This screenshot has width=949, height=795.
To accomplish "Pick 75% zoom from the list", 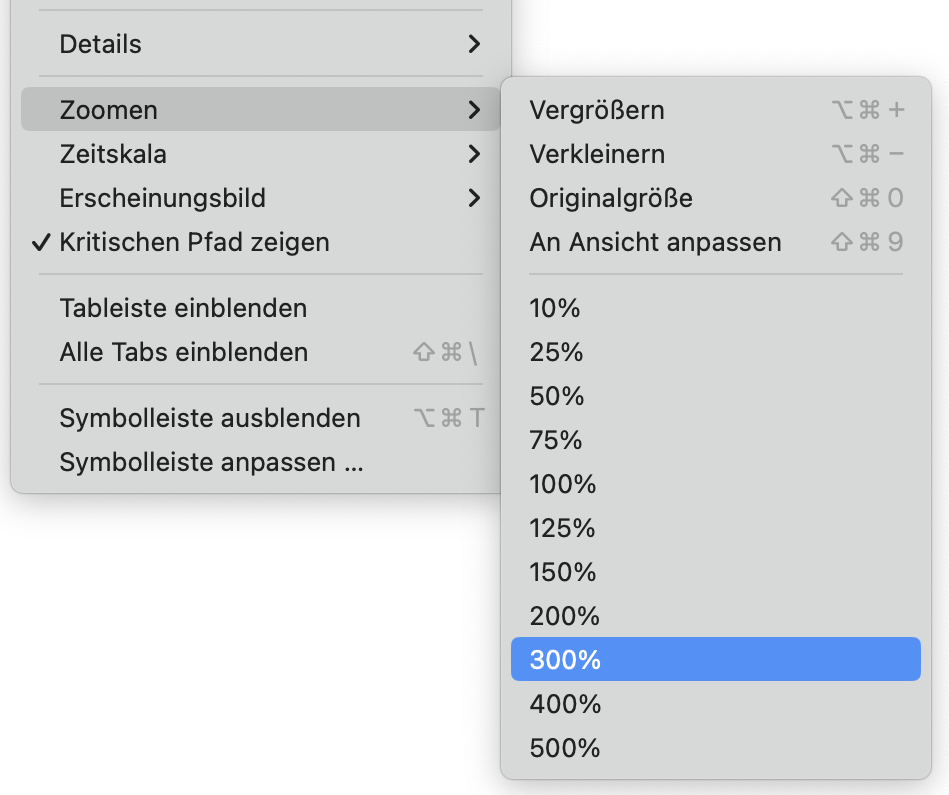I will coord(556,440).
